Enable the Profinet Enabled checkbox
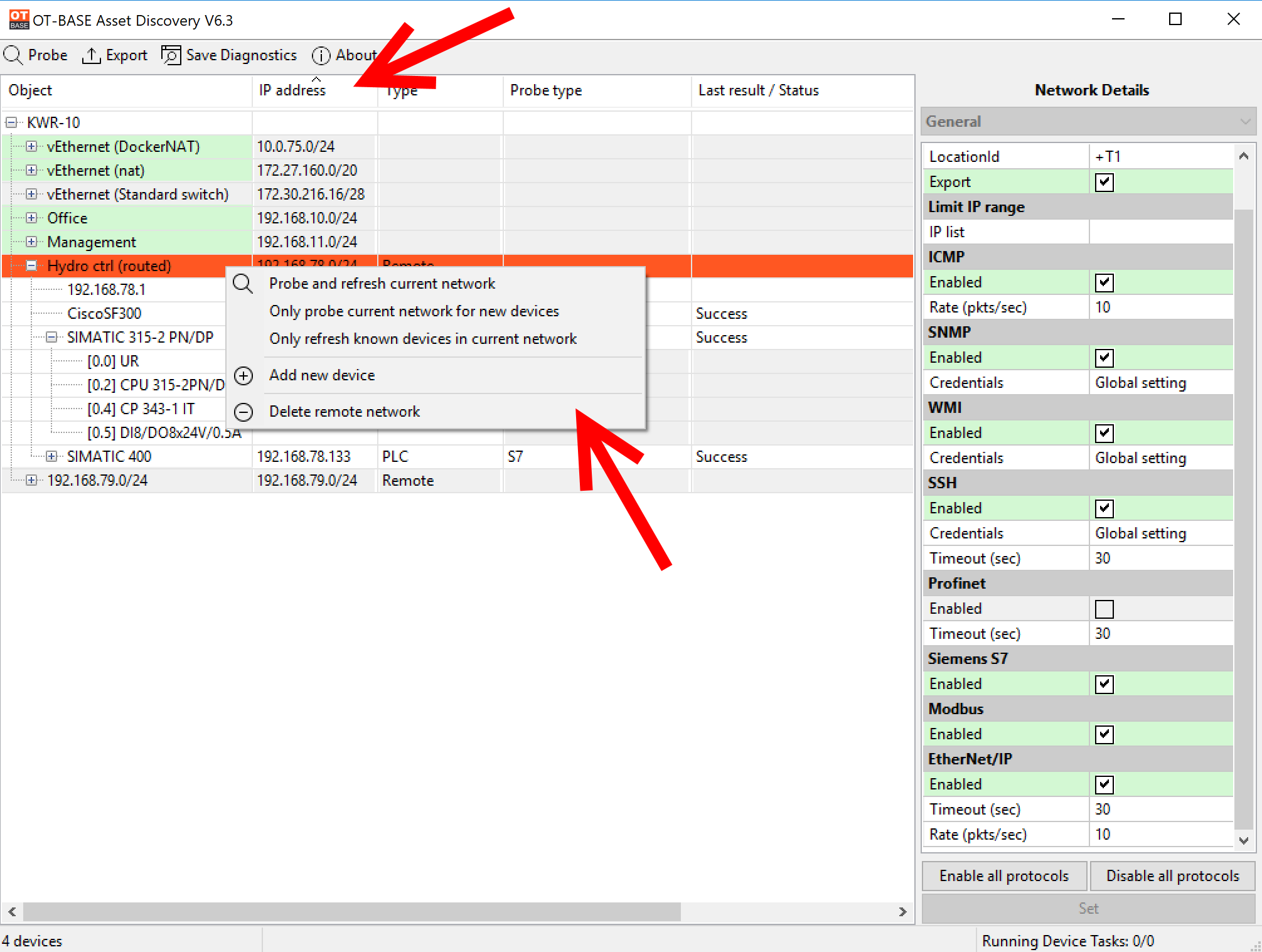 pyautogui.click(x=1104, y=609)
